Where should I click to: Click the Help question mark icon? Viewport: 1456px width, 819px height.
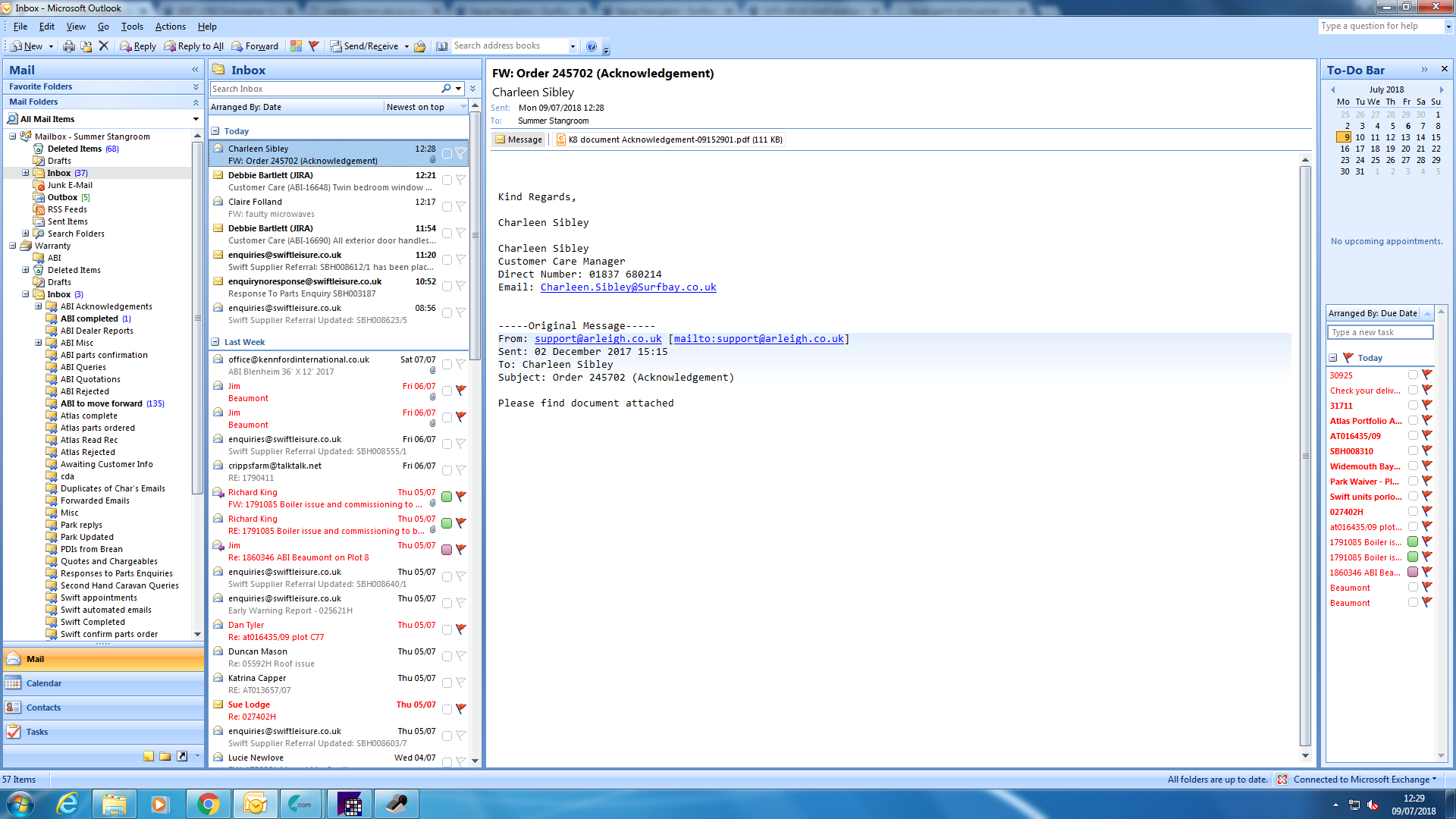tap(591, 46)
